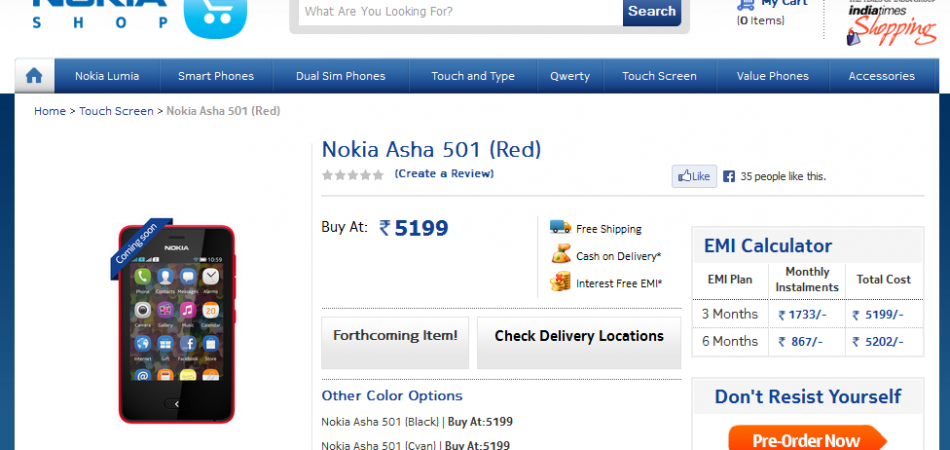Click the star rating row
950x450 pixels.
pyautogui.click(x=352, y=175)
